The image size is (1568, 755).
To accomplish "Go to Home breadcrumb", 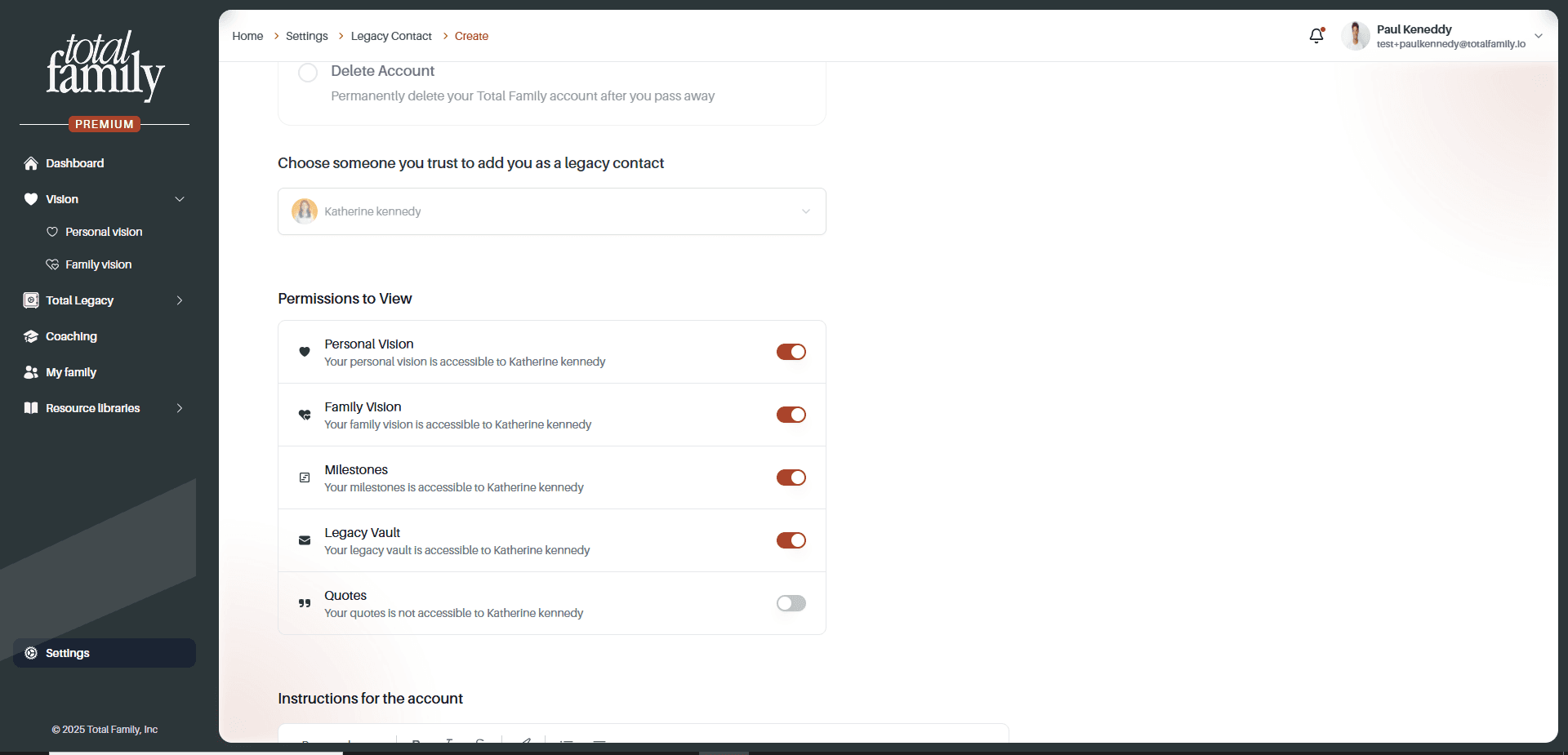I will pos(247,36).
